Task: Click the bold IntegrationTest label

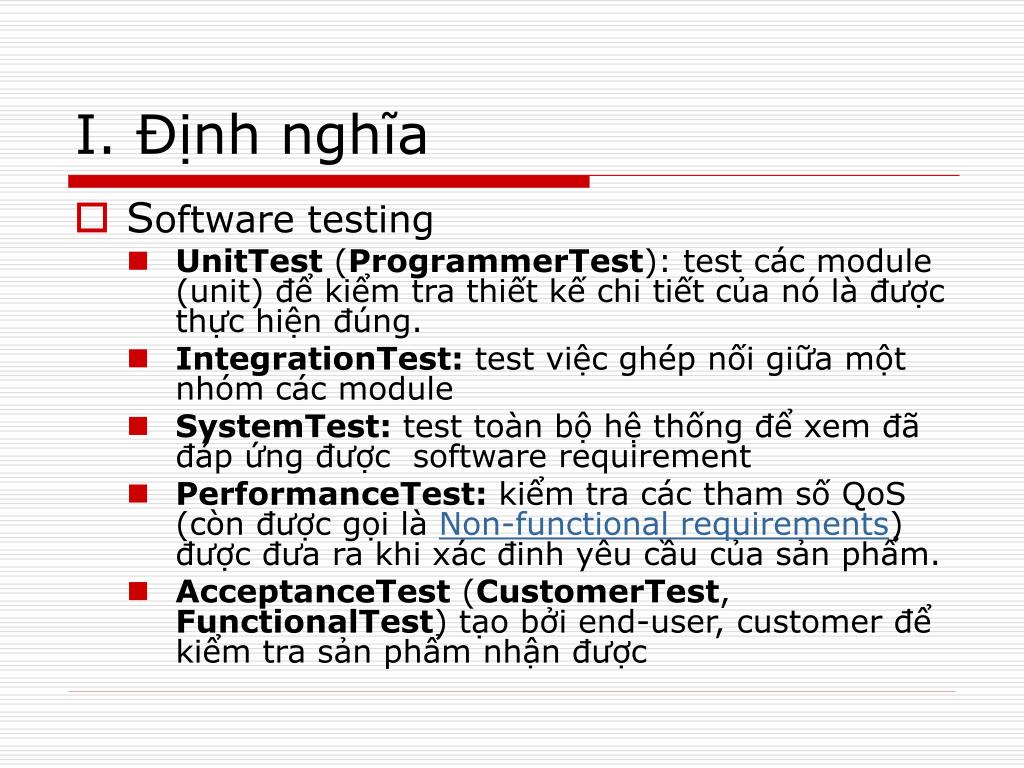Action: [319, 360]
